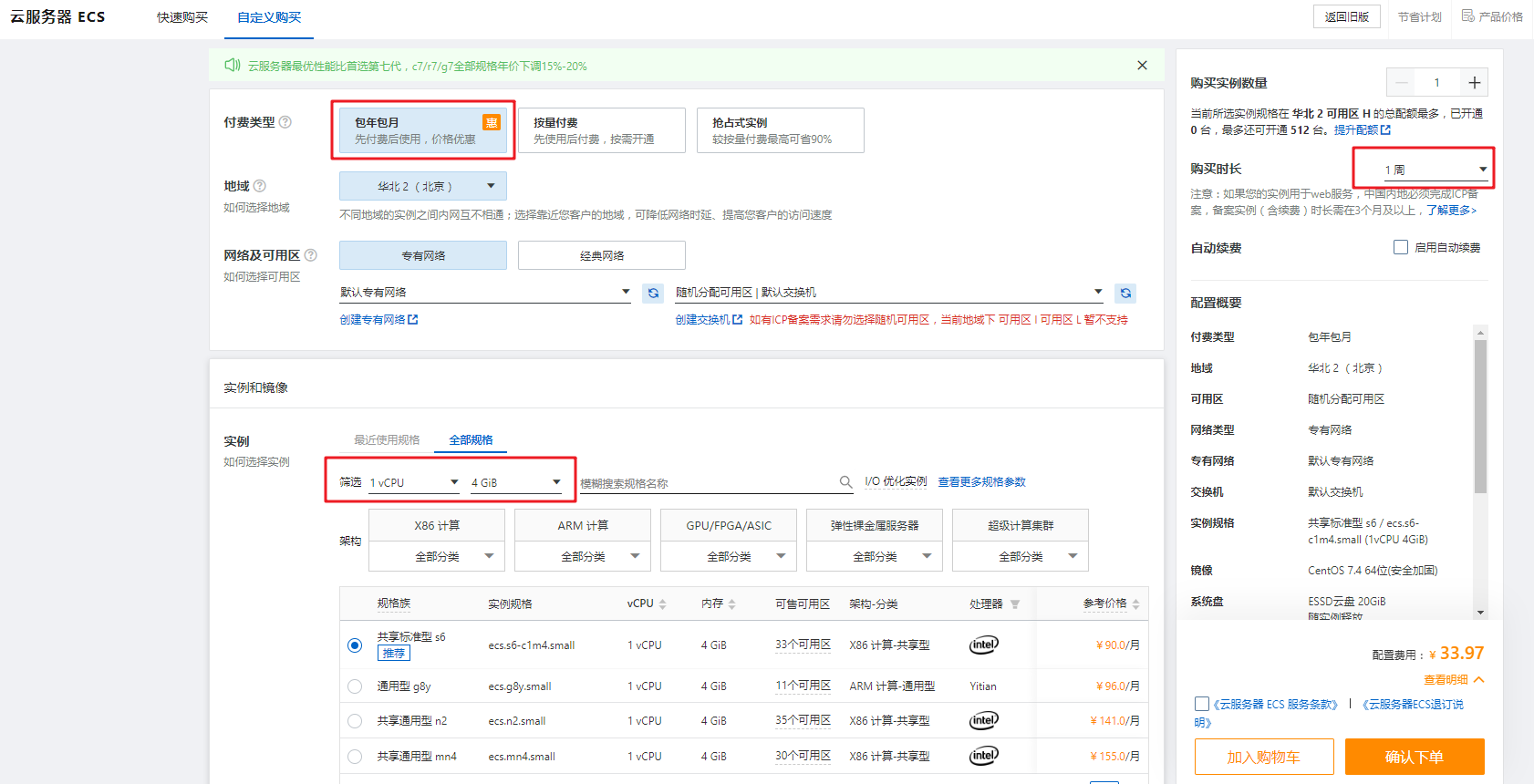Select GPU/FPGA/ASIC architecture tab

(x=729, y=525)
